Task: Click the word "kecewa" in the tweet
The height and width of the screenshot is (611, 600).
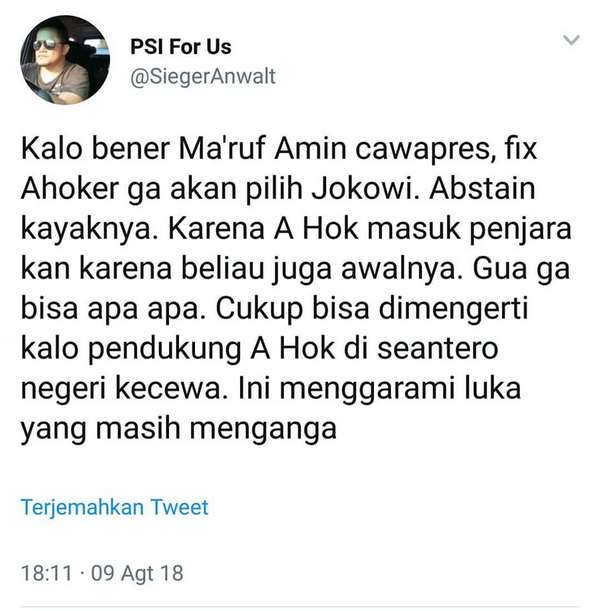Action: coord(171,388)
